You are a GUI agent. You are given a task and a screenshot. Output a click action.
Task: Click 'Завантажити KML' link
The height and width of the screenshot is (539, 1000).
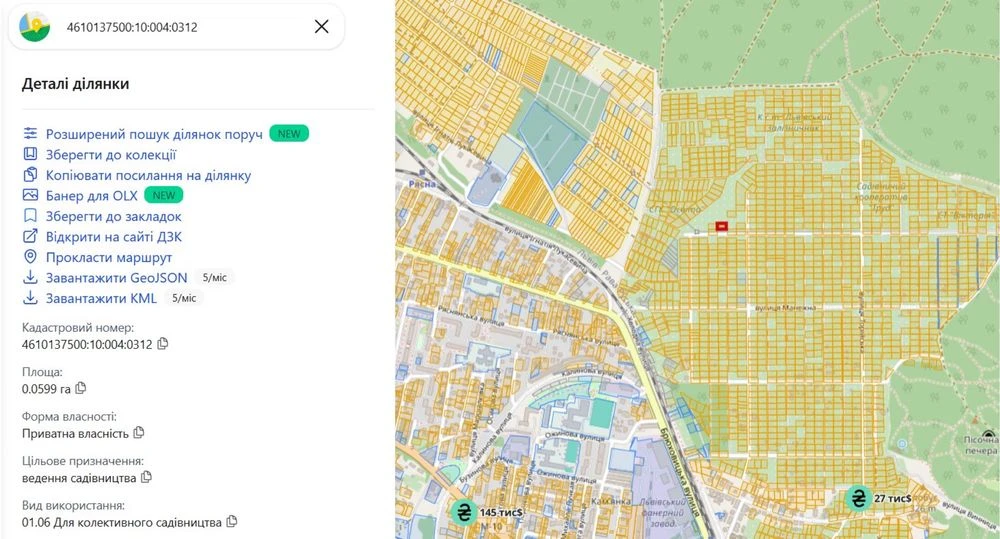click(101, 298)
